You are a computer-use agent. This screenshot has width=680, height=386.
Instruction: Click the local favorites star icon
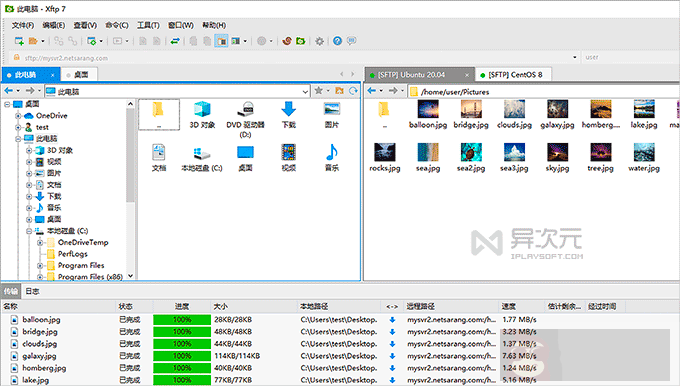(319, 91)
